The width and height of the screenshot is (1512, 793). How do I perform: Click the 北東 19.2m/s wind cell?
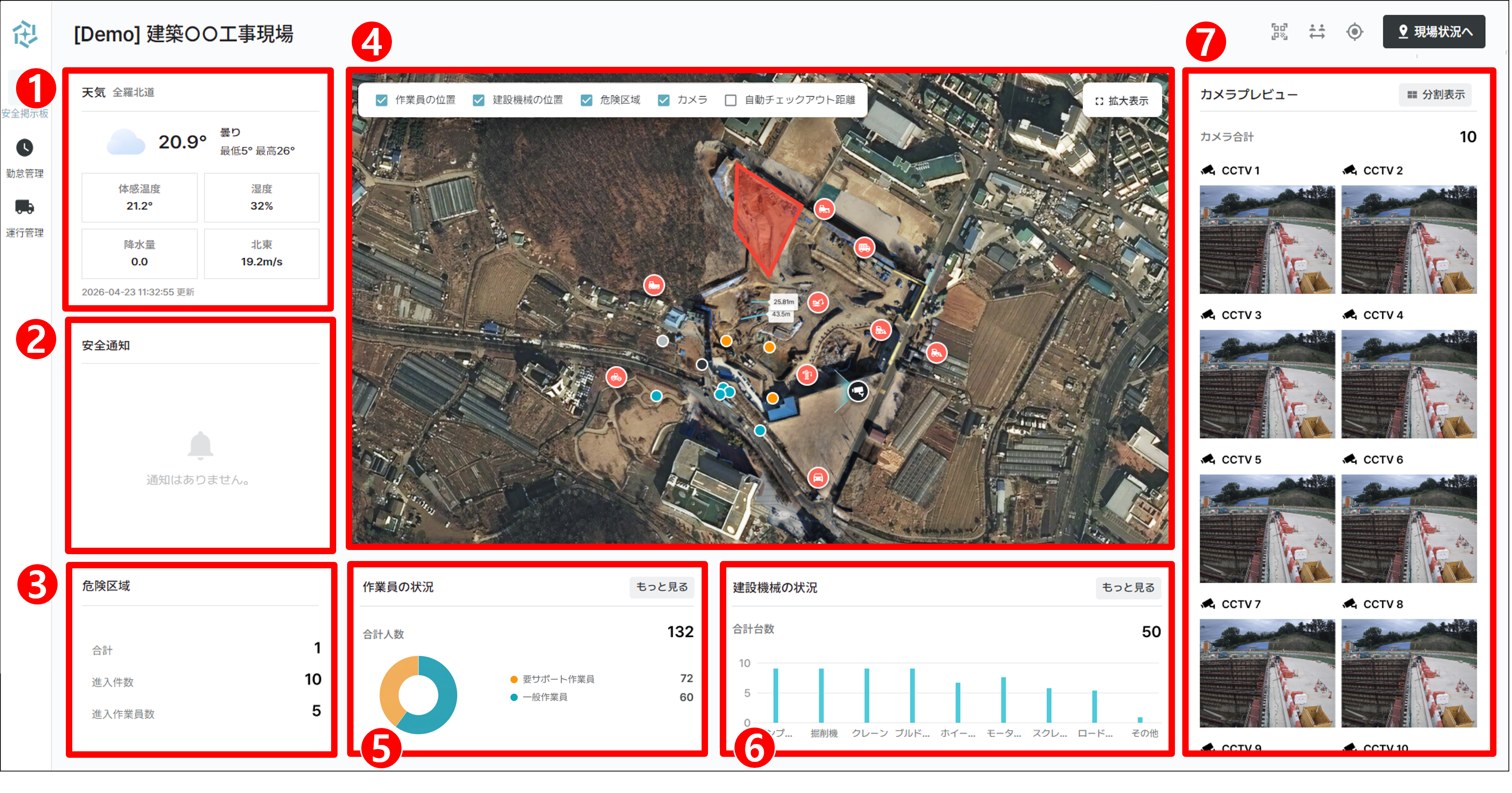[261, 253]
